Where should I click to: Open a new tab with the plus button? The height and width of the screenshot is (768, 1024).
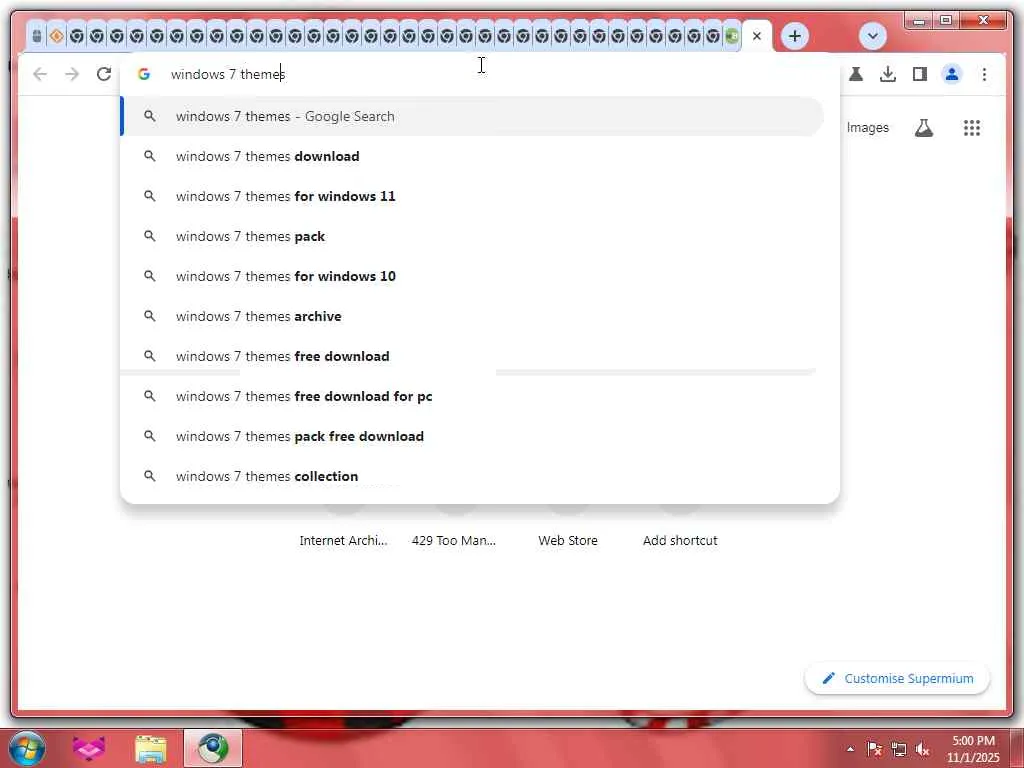click(x=795, y=36)
